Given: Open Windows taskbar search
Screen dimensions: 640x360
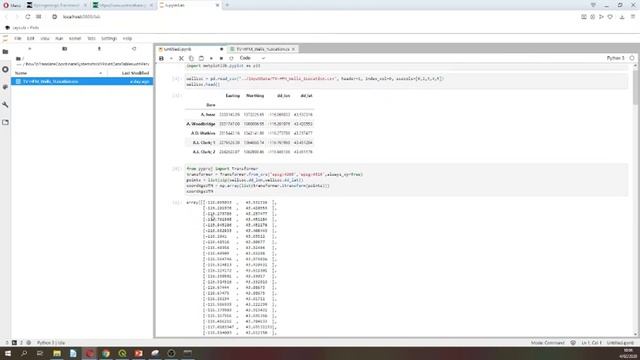Looking at the screenshot, I should pos(24,353).
